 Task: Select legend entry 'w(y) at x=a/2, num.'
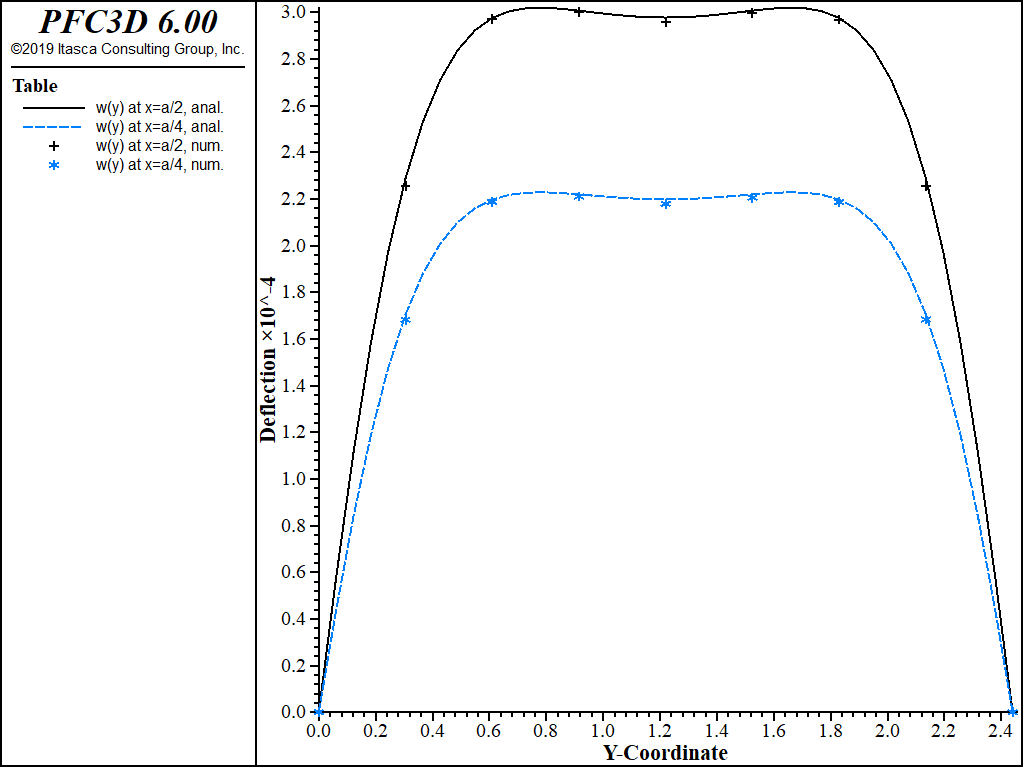pyautogui.click(x=160, y=146)
